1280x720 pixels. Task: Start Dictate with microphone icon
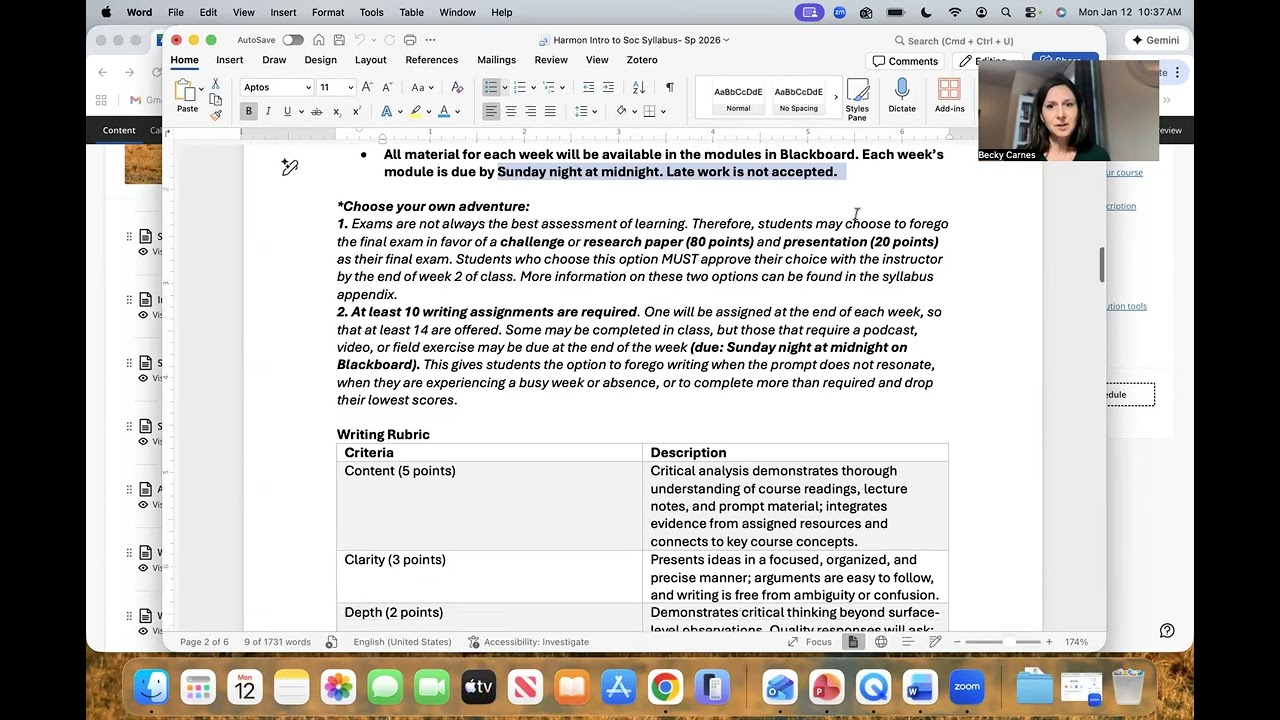tap(902, 96)
